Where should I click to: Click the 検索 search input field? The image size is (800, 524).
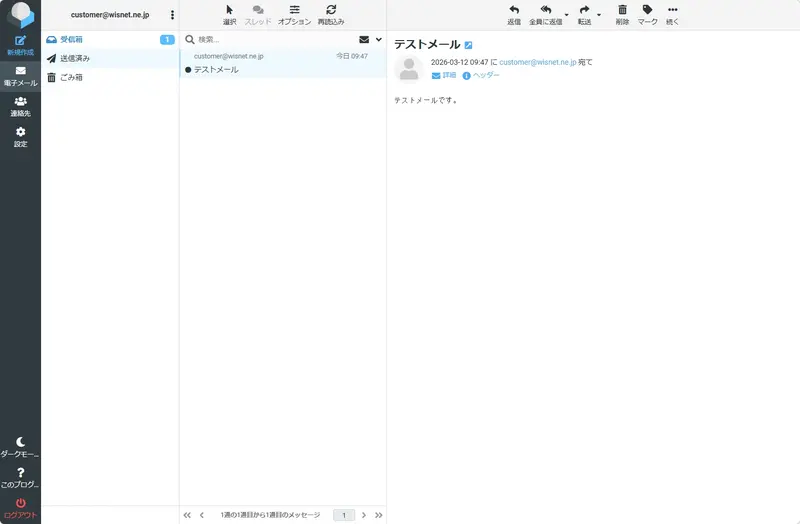tap(270, 40)
